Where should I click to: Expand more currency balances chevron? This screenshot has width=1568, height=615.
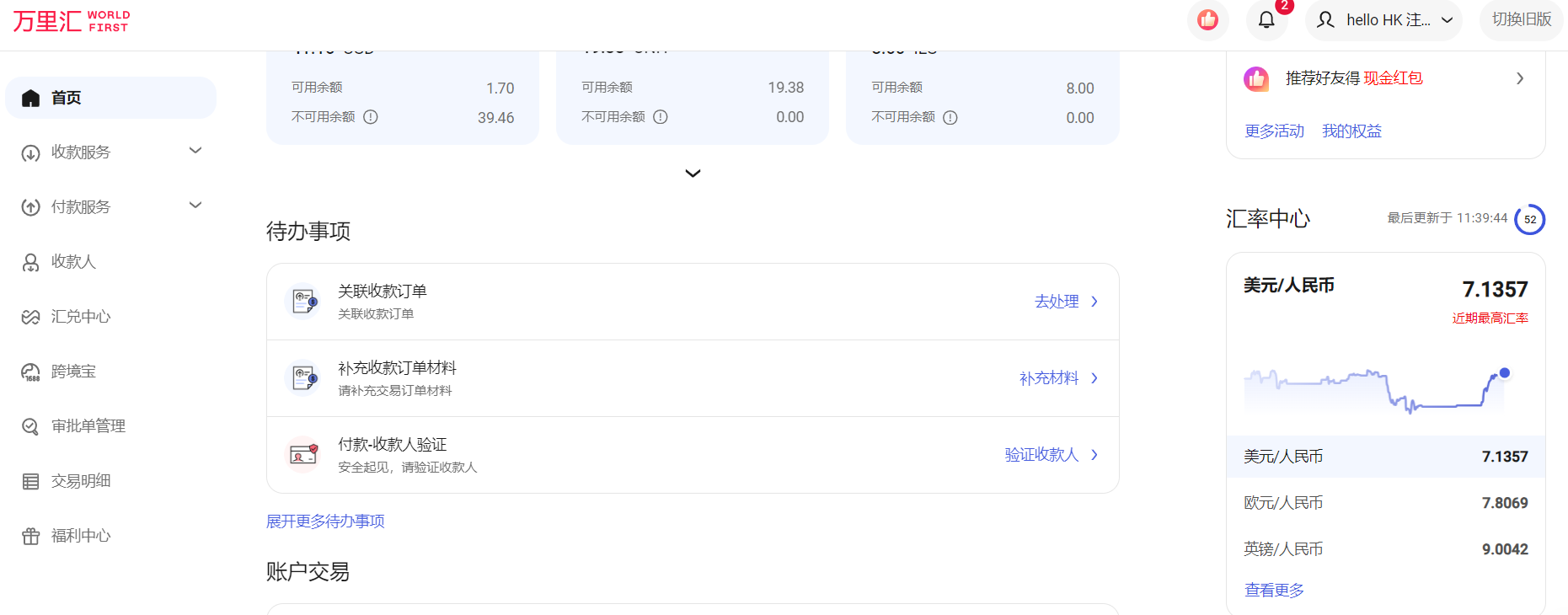[693, 174]
